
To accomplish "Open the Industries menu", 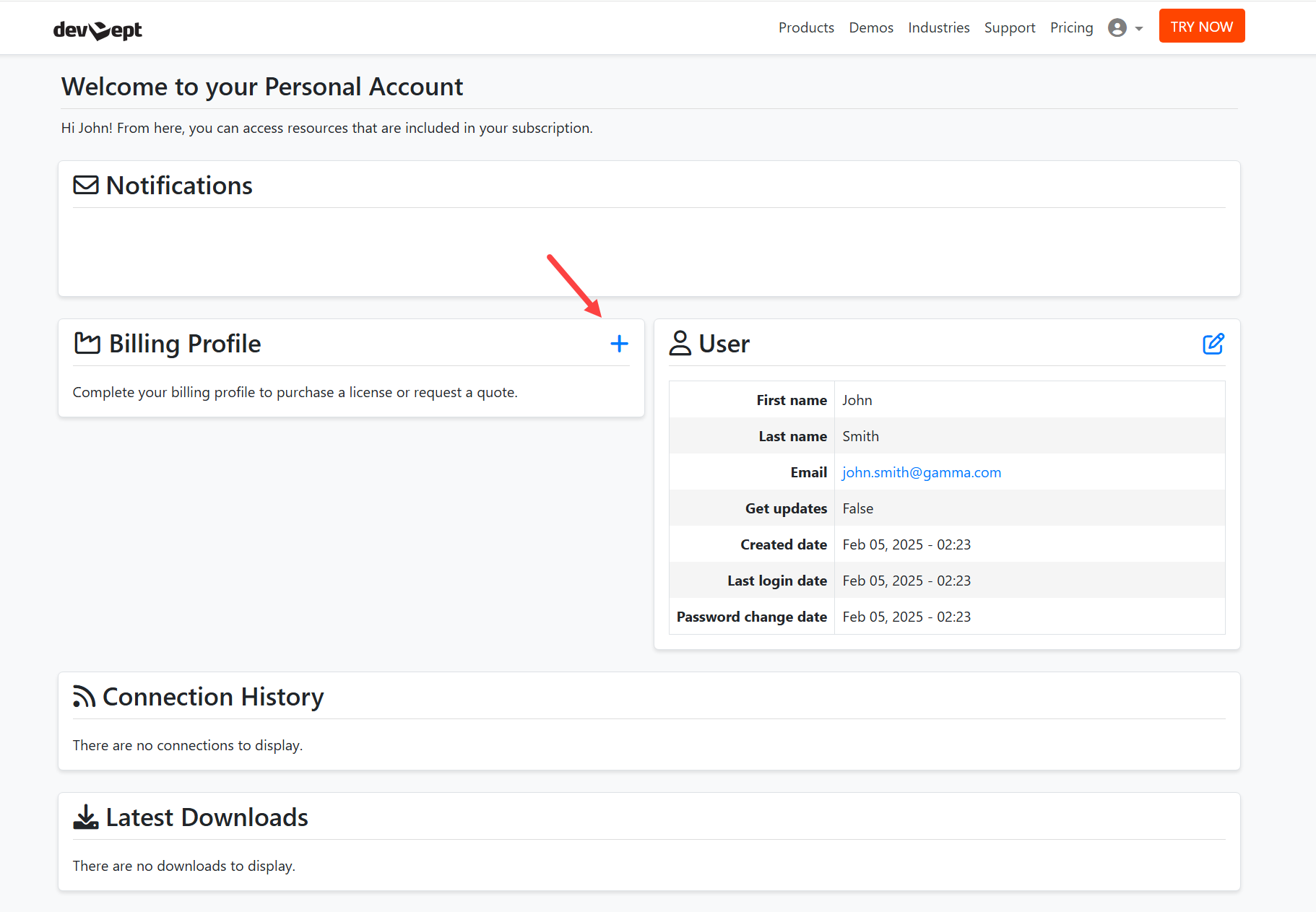I will tap(939, 27).
